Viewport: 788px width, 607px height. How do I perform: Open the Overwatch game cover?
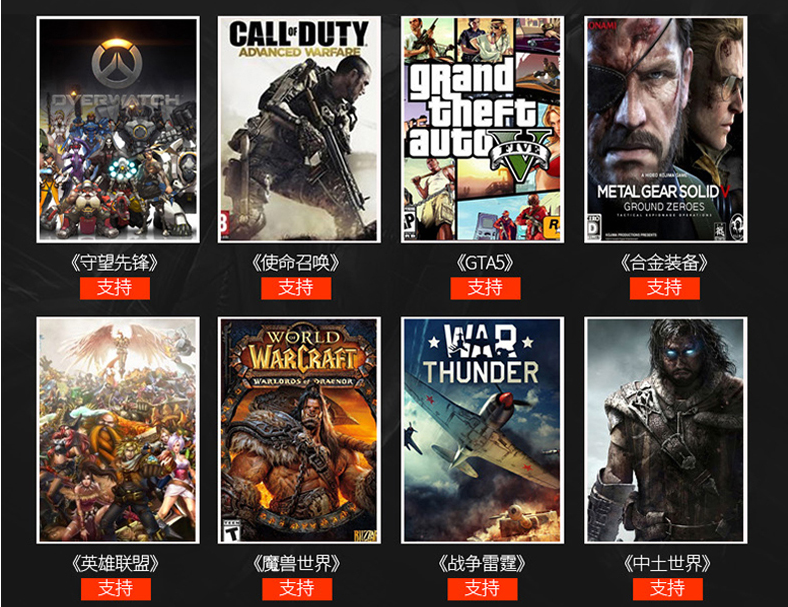[x=118, y=130]
